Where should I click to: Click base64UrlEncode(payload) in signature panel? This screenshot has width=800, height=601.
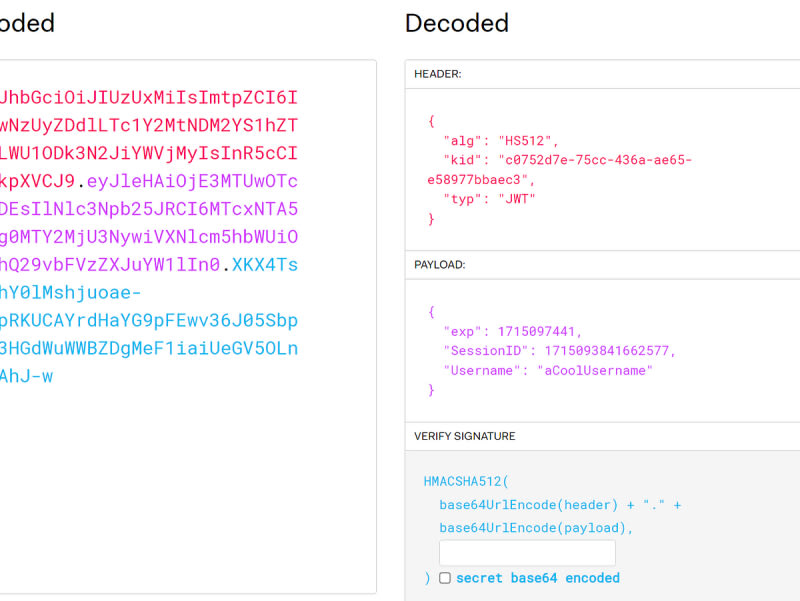[534, 527]
